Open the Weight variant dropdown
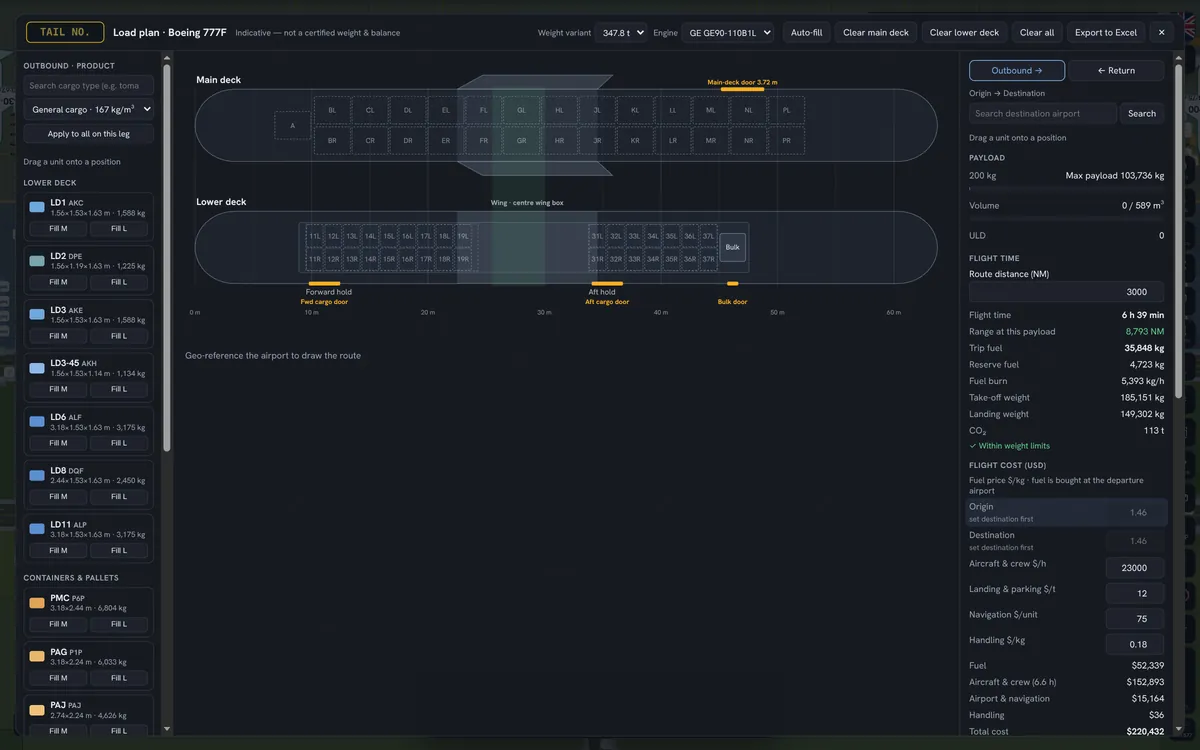Screen dimensions: 1200x750 click(622, 32)
